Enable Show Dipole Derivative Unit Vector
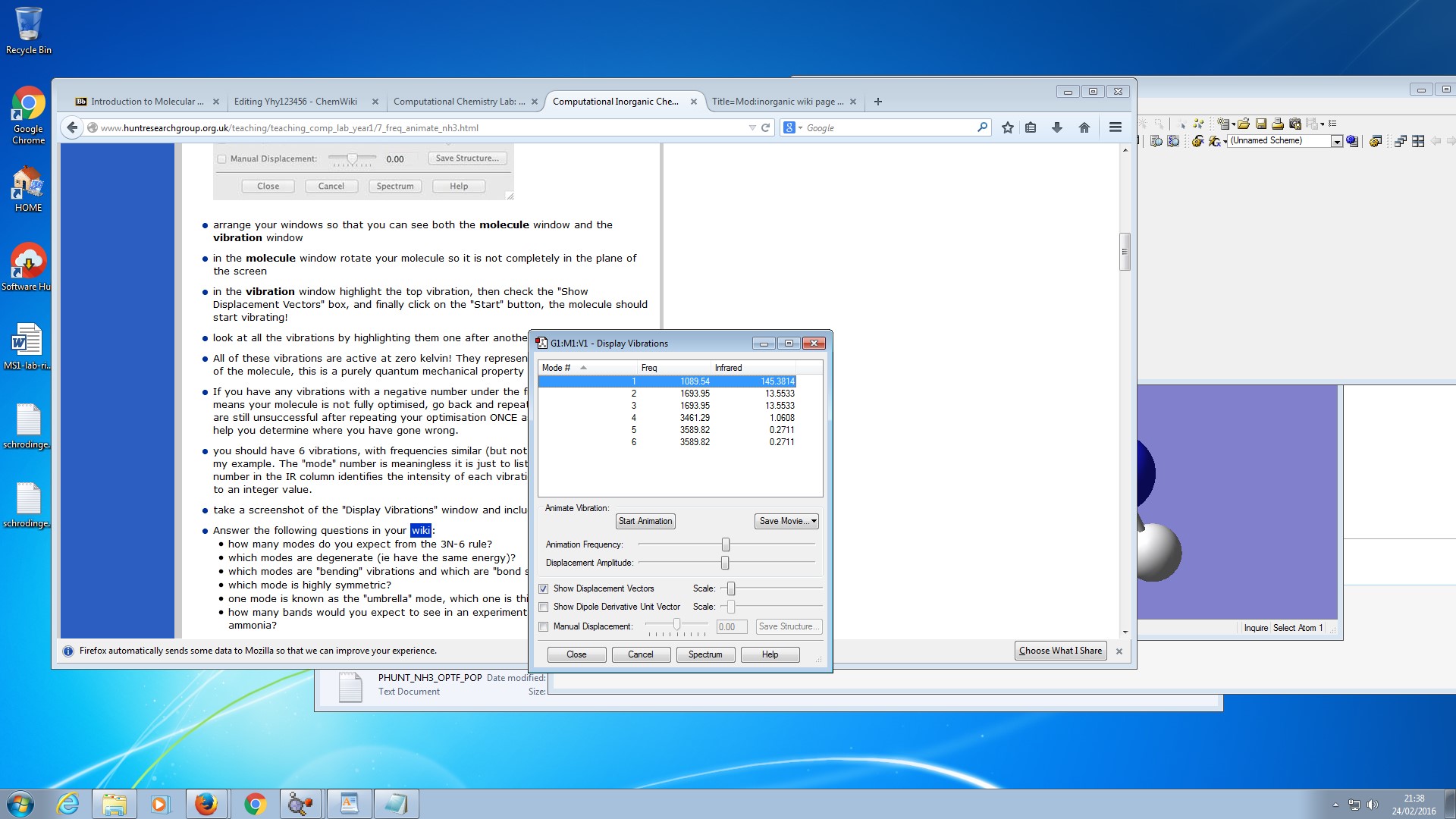This screenshot has width=1456, height=819. (544, 607)
